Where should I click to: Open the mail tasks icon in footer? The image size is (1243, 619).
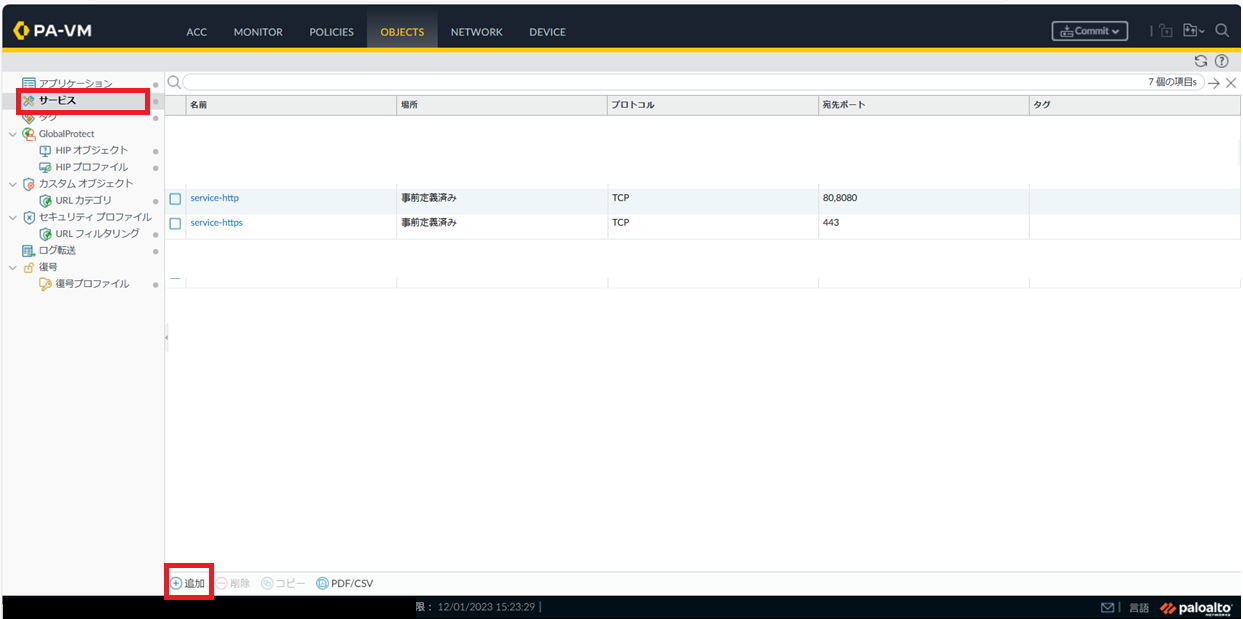1107,607
